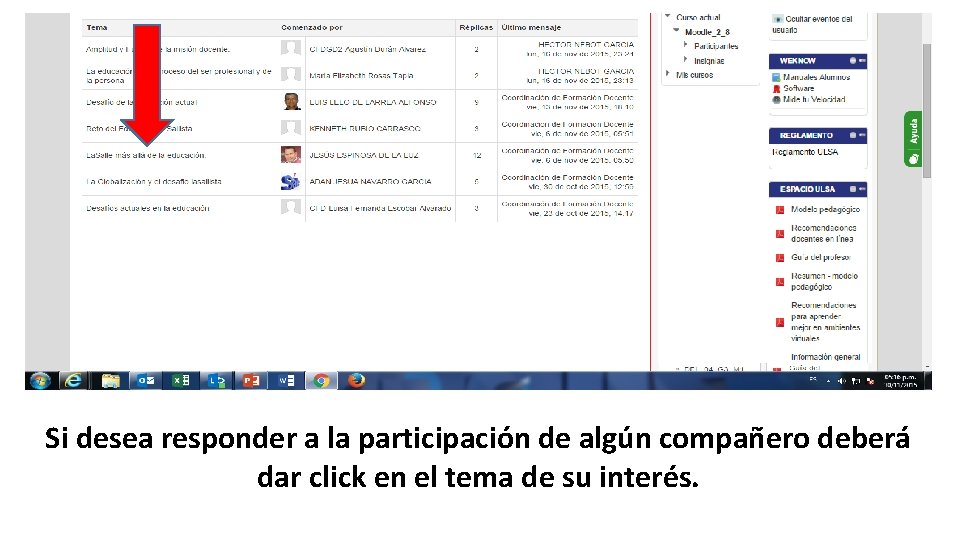Click the red Software icon in WEKNOW

[776, 89]
